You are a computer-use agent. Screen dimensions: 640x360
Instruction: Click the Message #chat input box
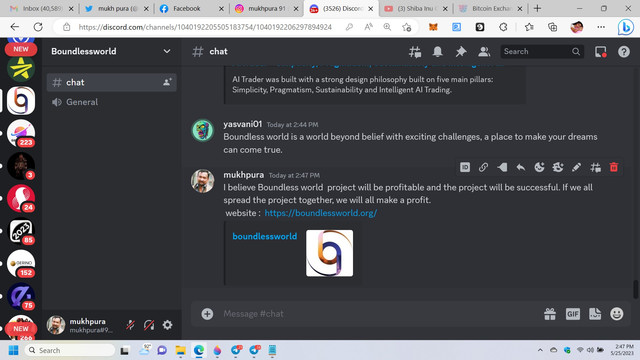[x=380, y=314]
